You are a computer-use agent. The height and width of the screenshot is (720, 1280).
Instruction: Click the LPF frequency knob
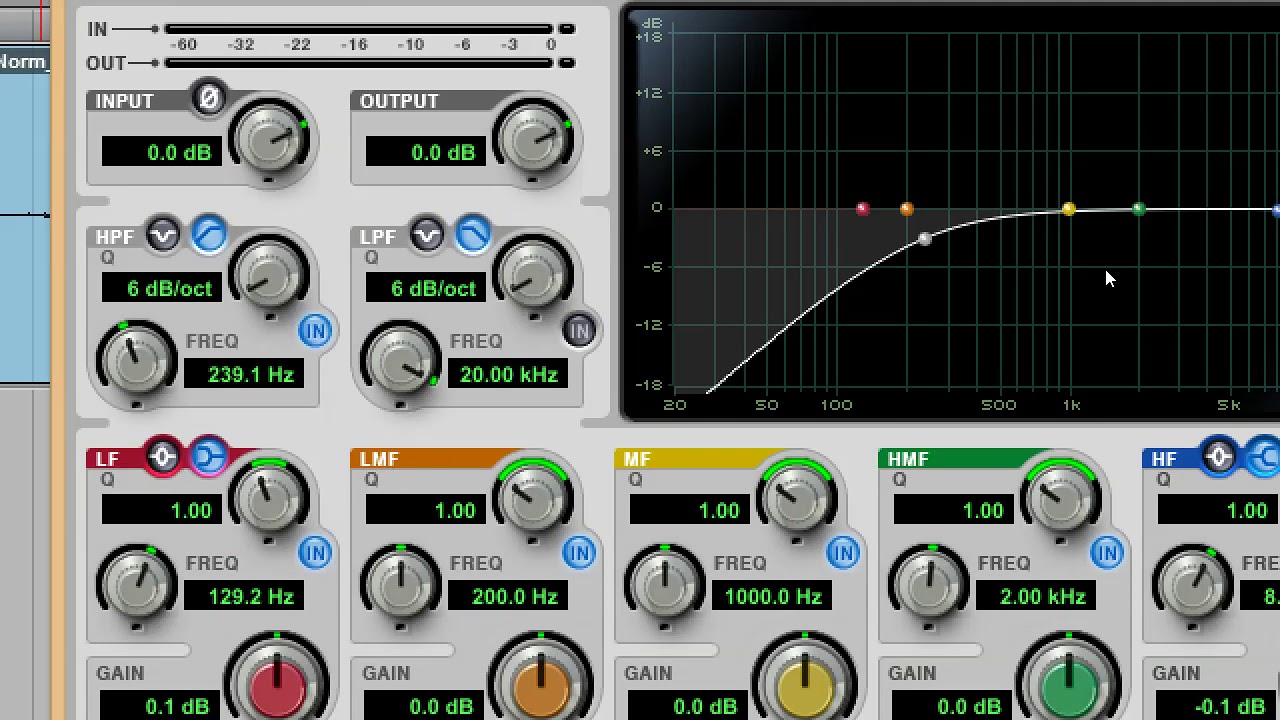point(400,362)
